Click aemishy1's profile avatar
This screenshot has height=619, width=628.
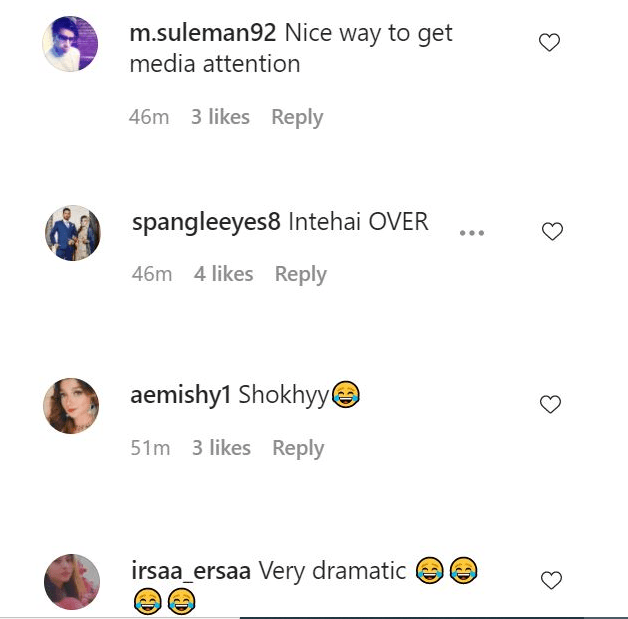pyautogui.click(x=72, y=406)
